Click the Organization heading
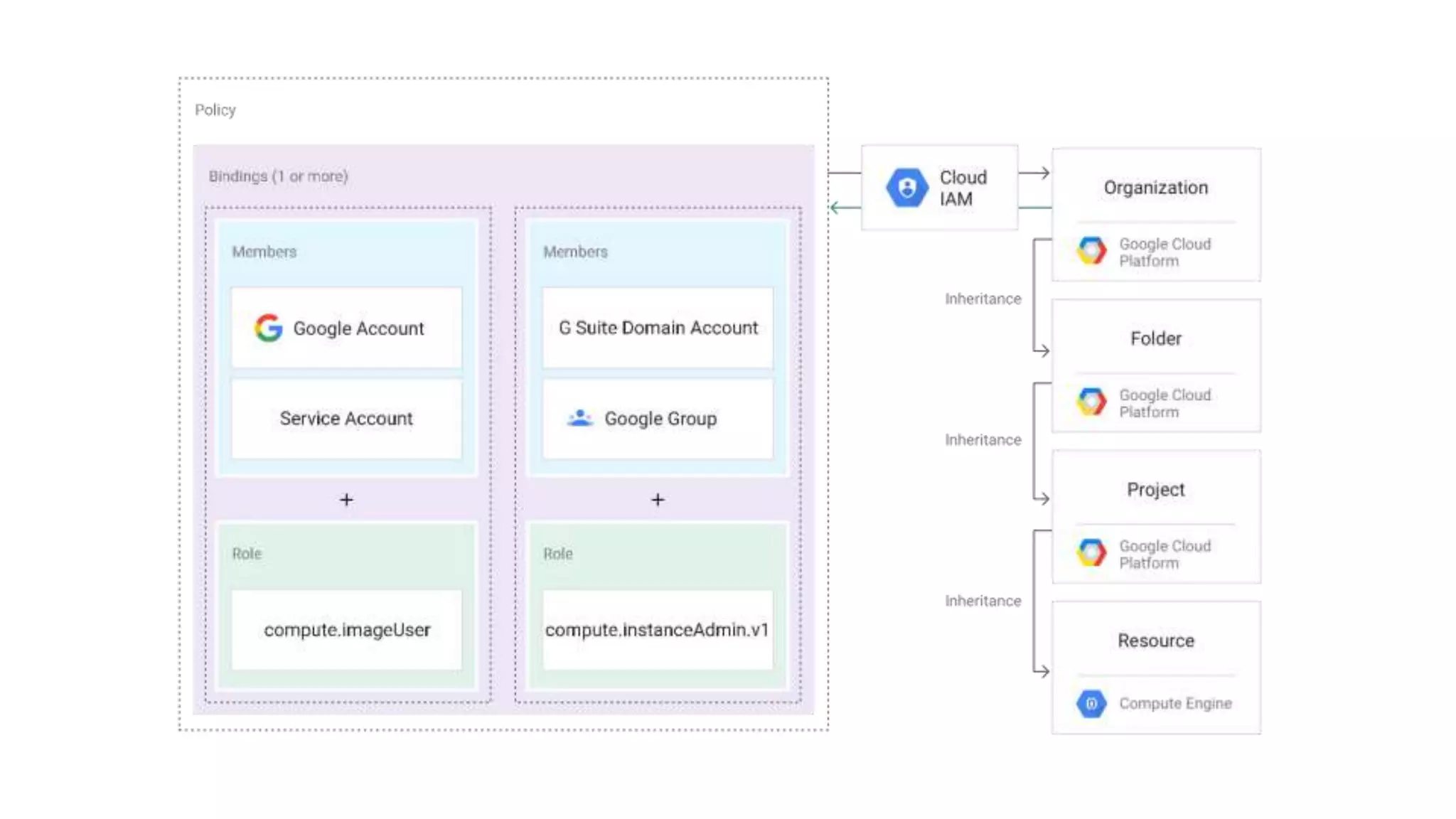1456x819 pixels. [x=1155, y=188]
